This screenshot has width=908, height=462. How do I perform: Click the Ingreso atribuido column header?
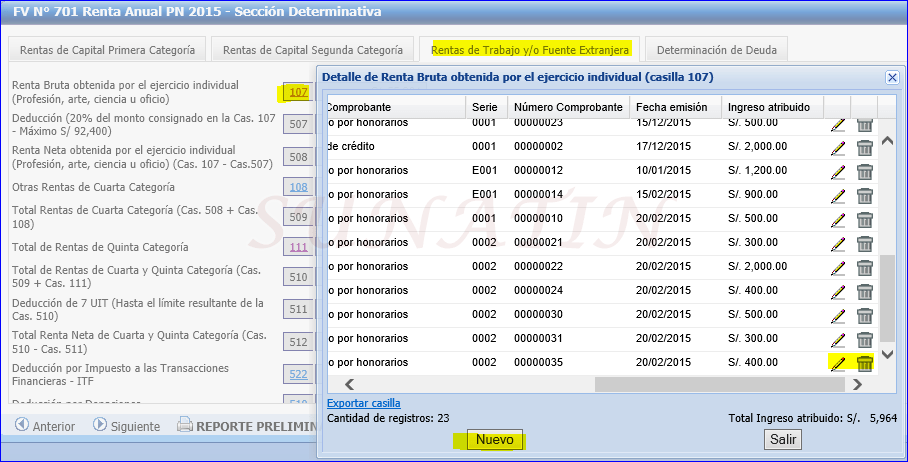pos(772,107)
